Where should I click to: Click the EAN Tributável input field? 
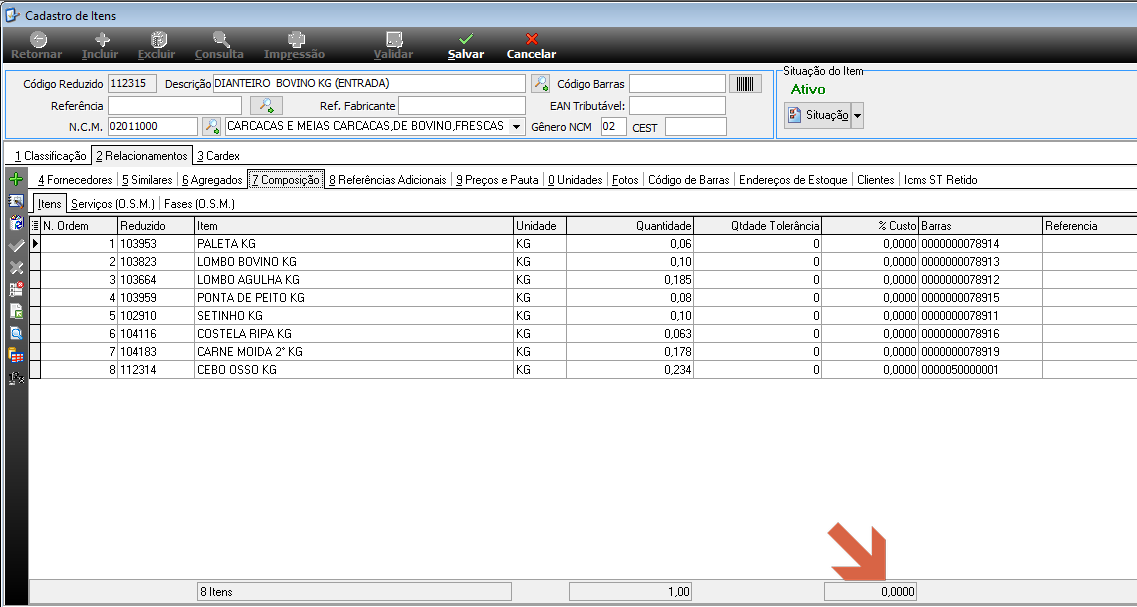(677, 106)
